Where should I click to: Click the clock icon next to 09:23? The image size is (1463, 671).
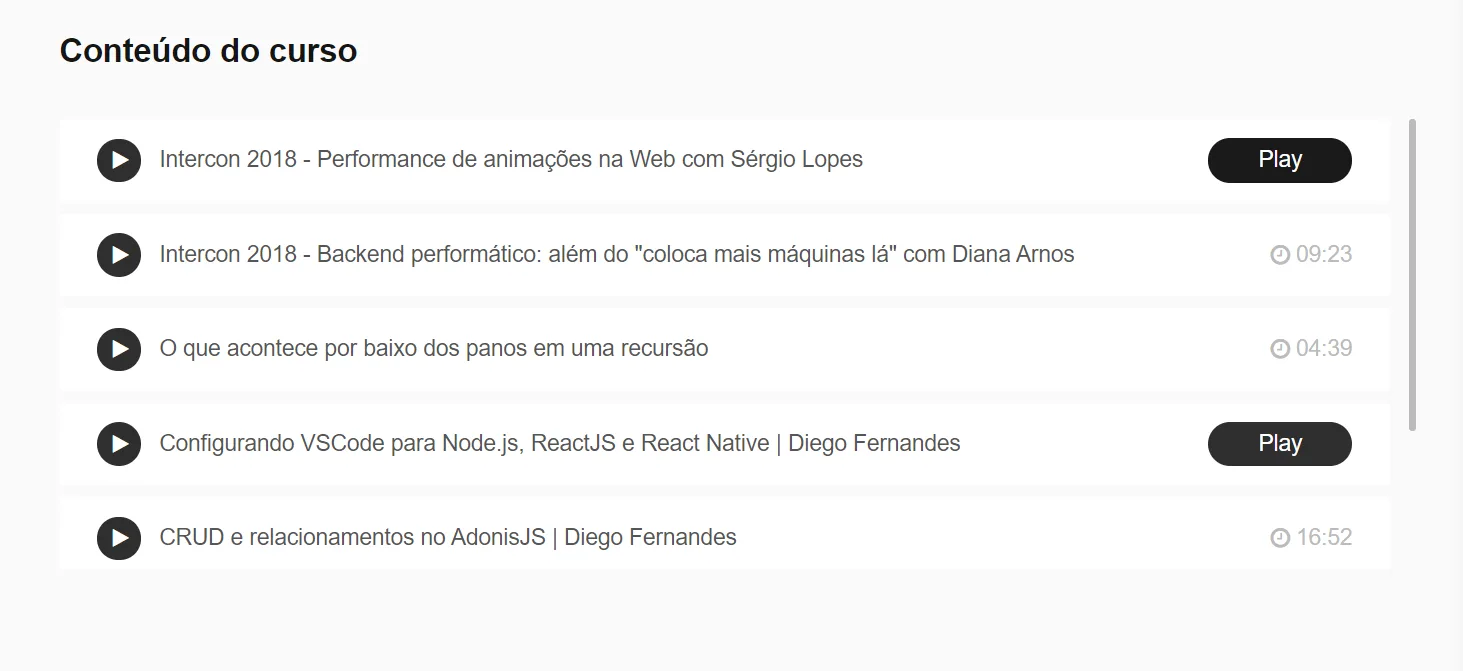(1280, 255)
